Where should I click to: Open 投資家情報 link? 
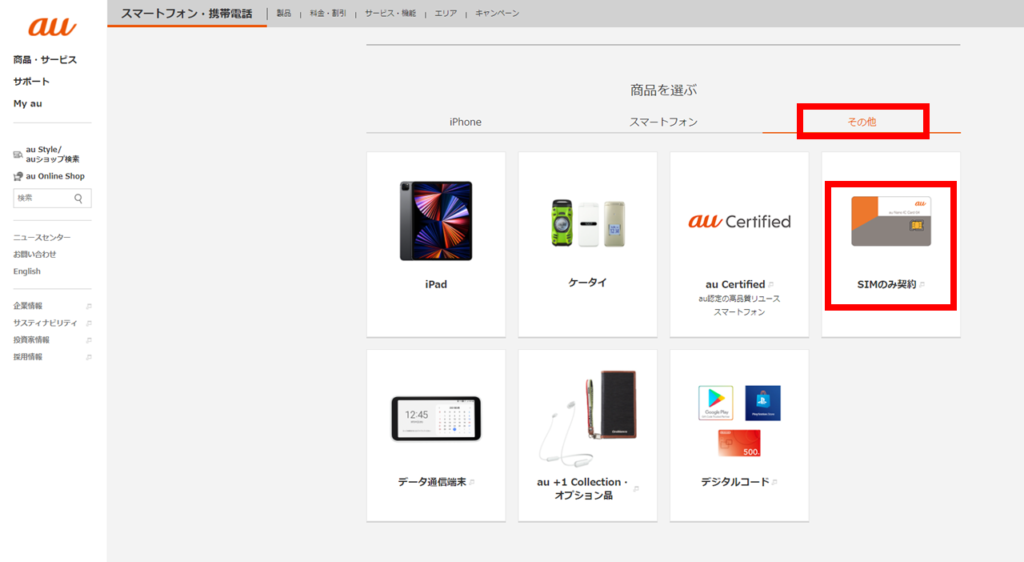[31, 340]
